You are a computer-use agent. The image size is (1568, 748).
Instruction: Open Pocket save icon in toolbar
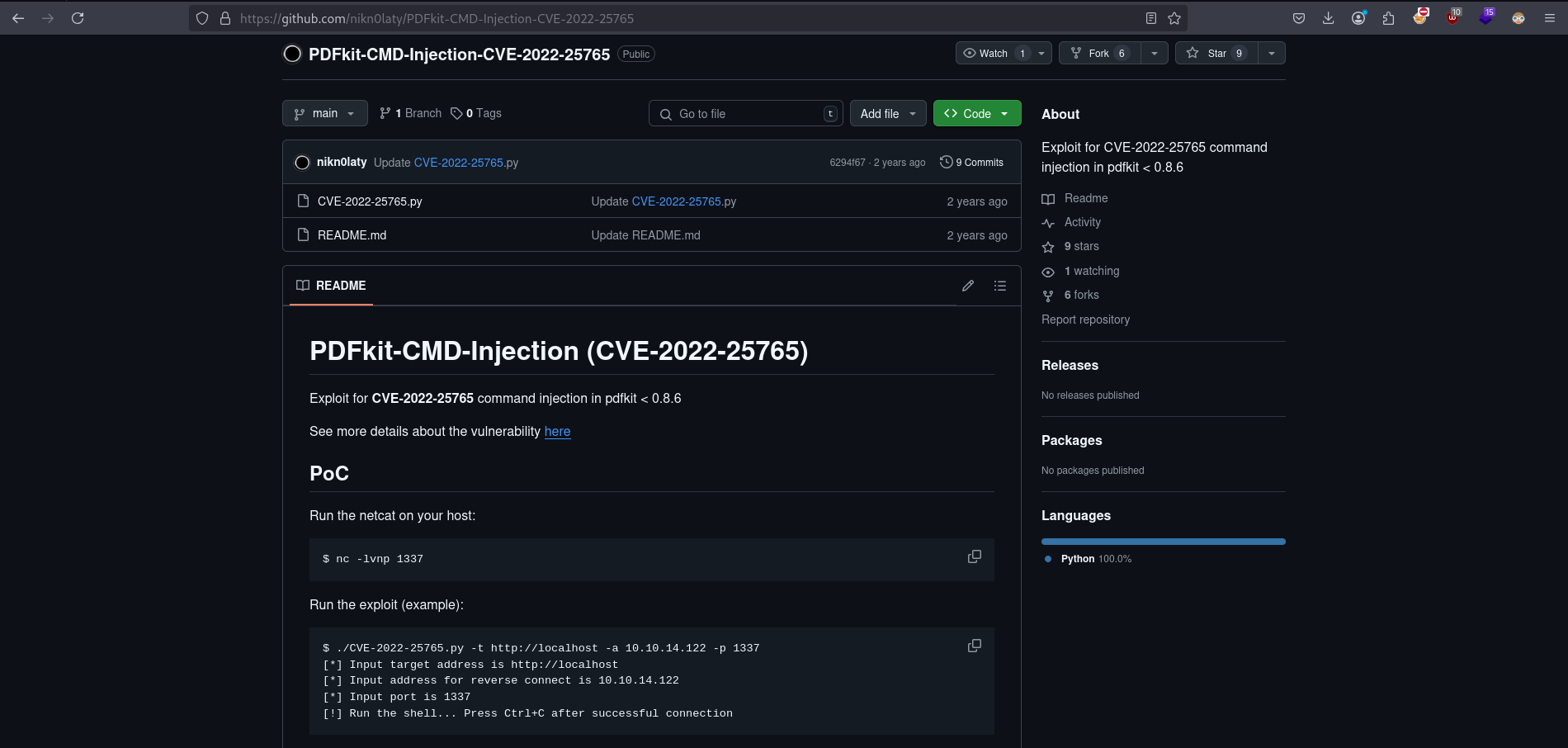(1299, 18)
